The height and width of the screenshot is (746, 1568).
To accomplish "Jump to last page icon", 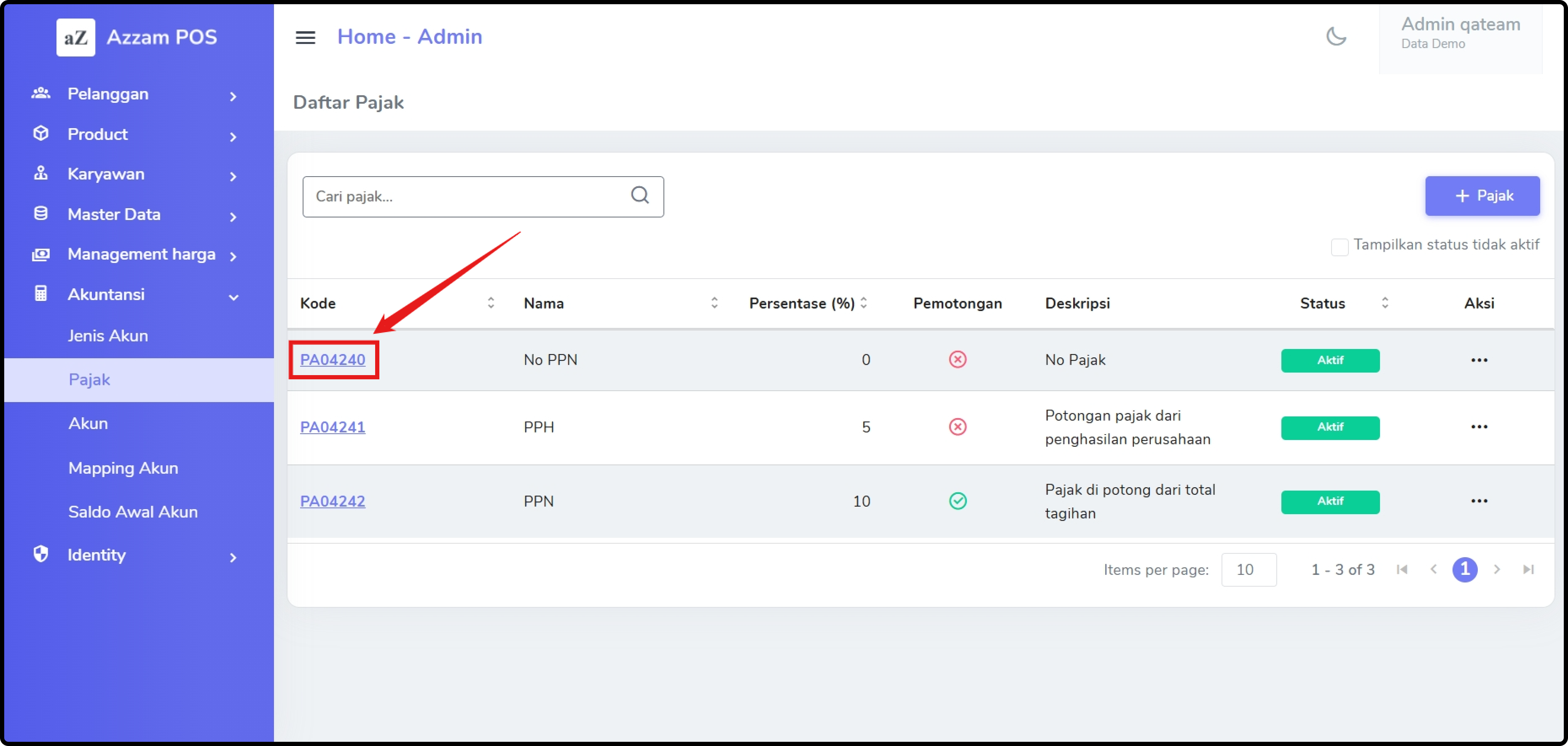I will click(1528, 569).
